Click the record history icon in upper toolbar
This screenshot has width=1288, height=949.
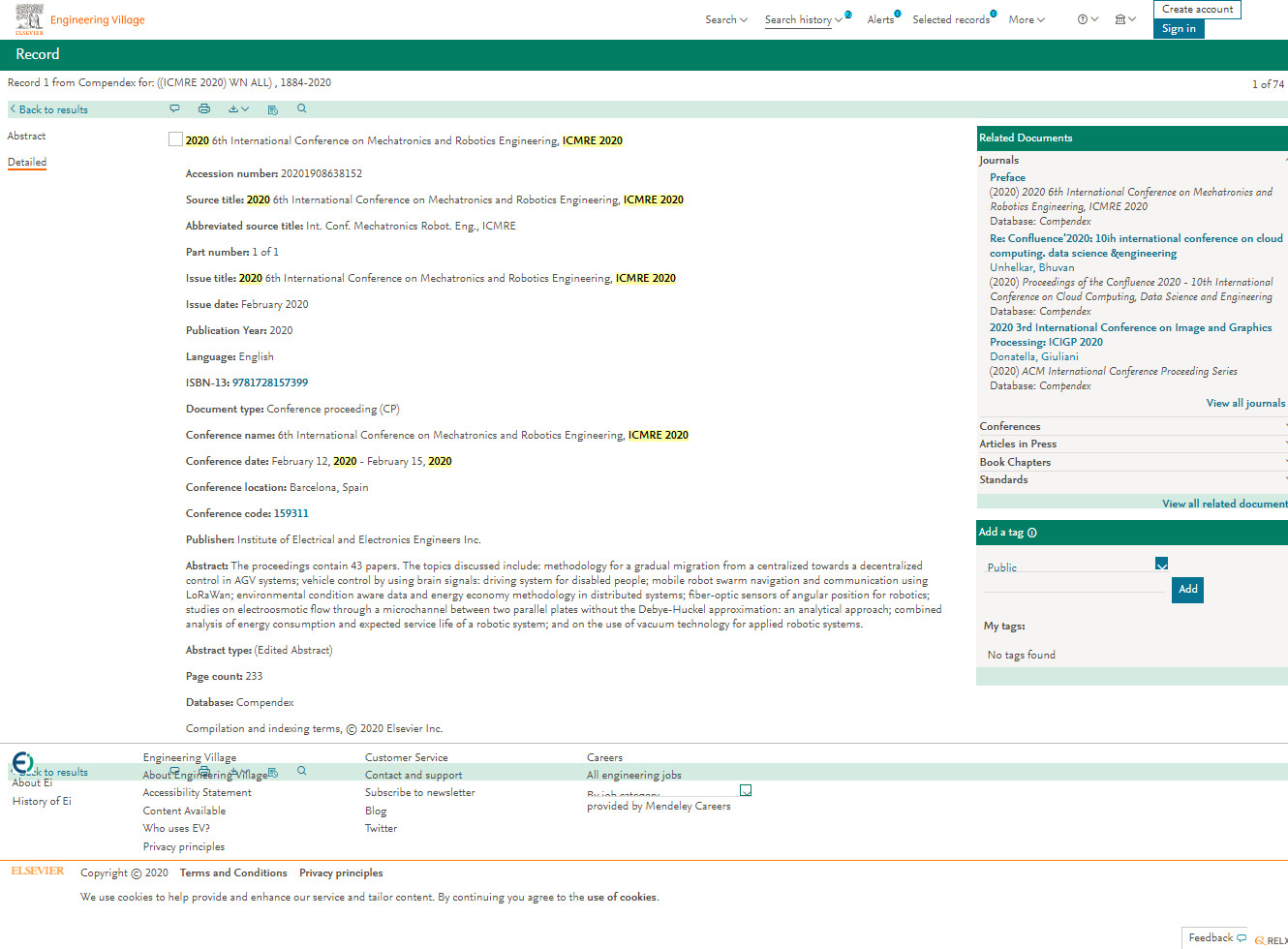(x=272, y=109)
